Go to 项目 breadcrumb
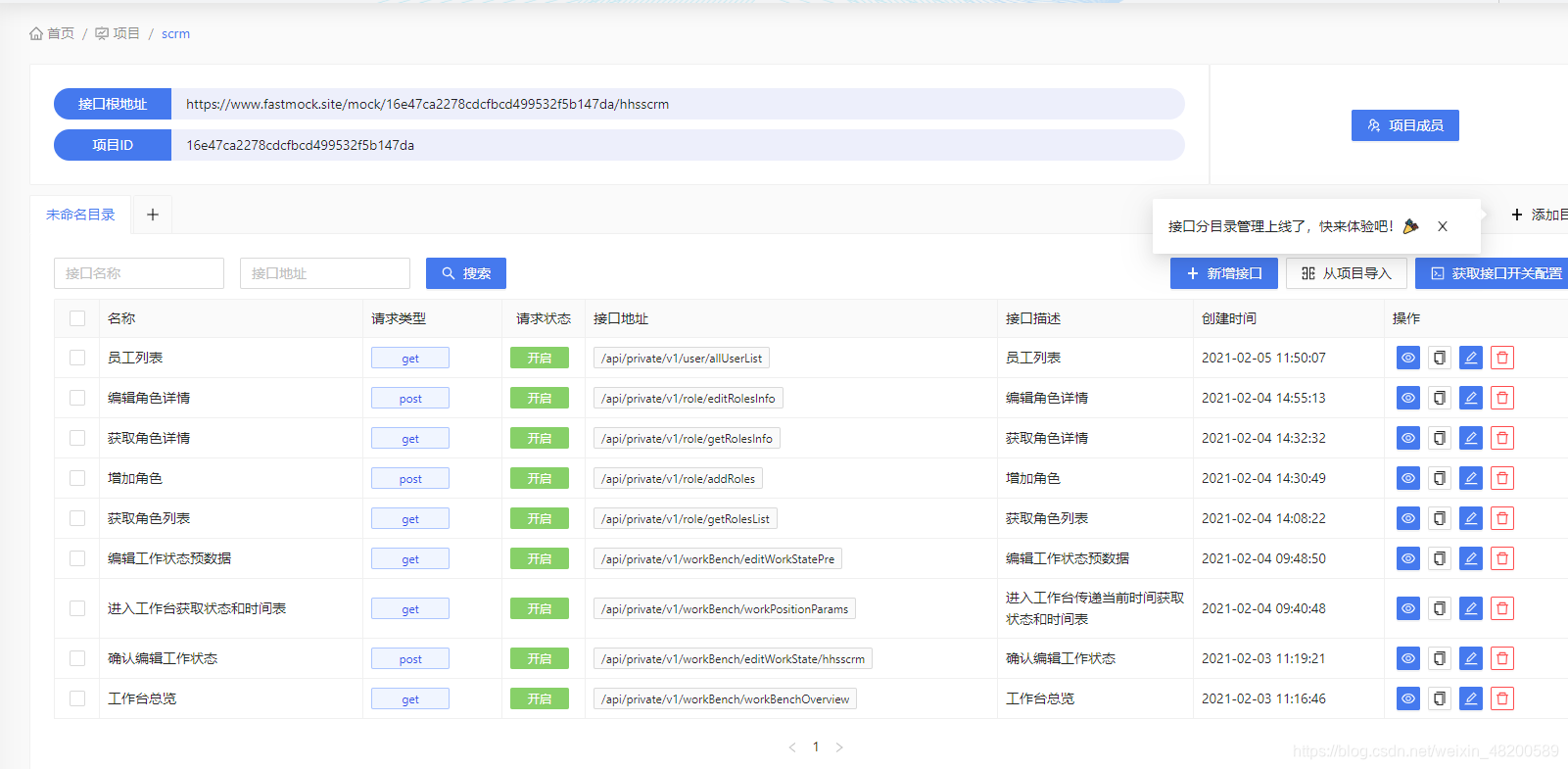This screenshot has height=769, width=1568. pos(118,33)
